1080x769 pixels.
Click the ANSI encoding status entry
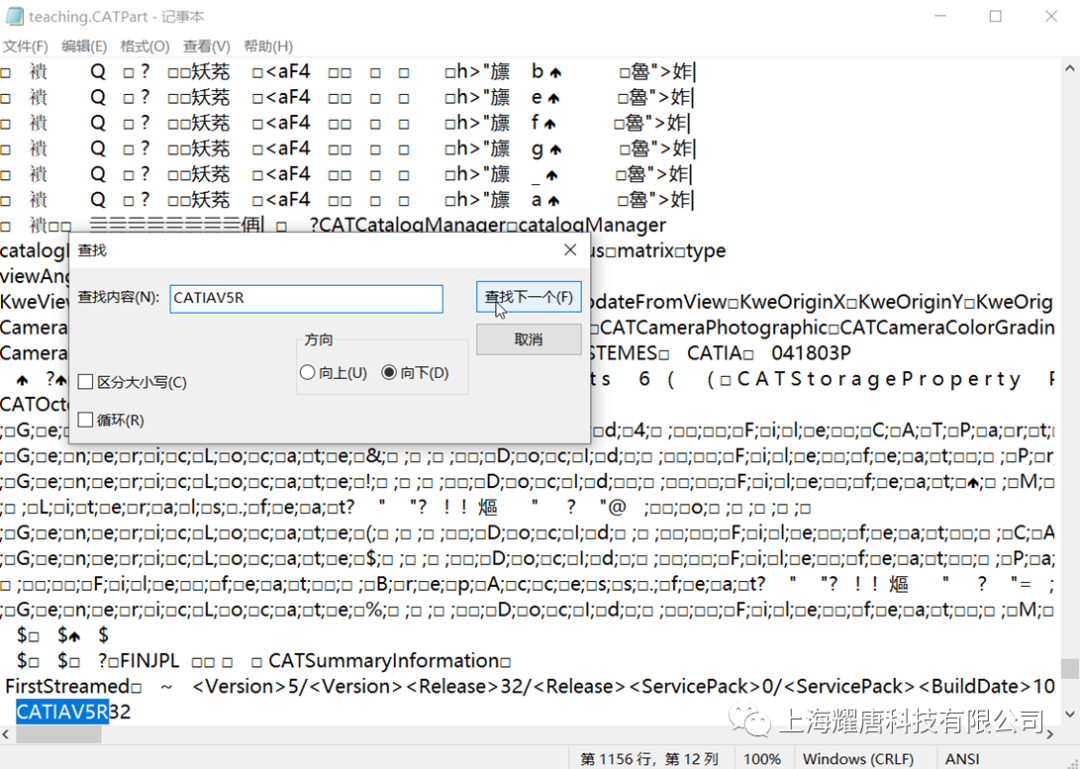click(x=962, y=759)
